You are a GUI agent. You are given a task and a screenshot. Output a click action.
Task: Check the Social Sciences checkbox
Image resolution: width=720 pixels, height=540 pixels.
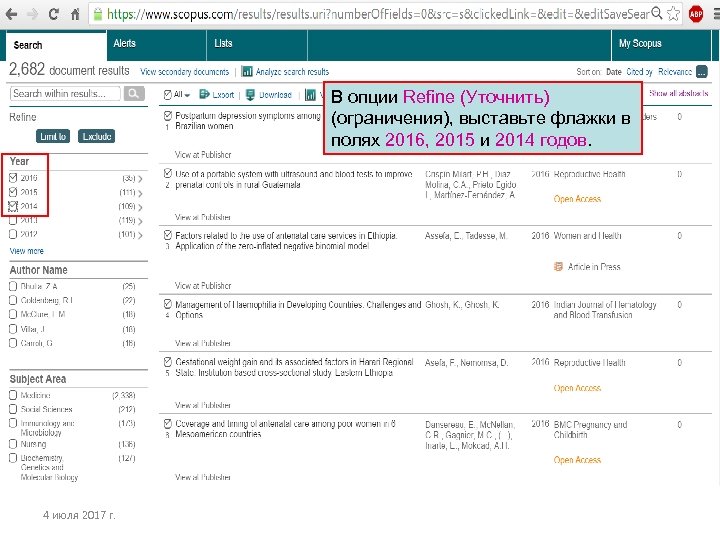13,409
